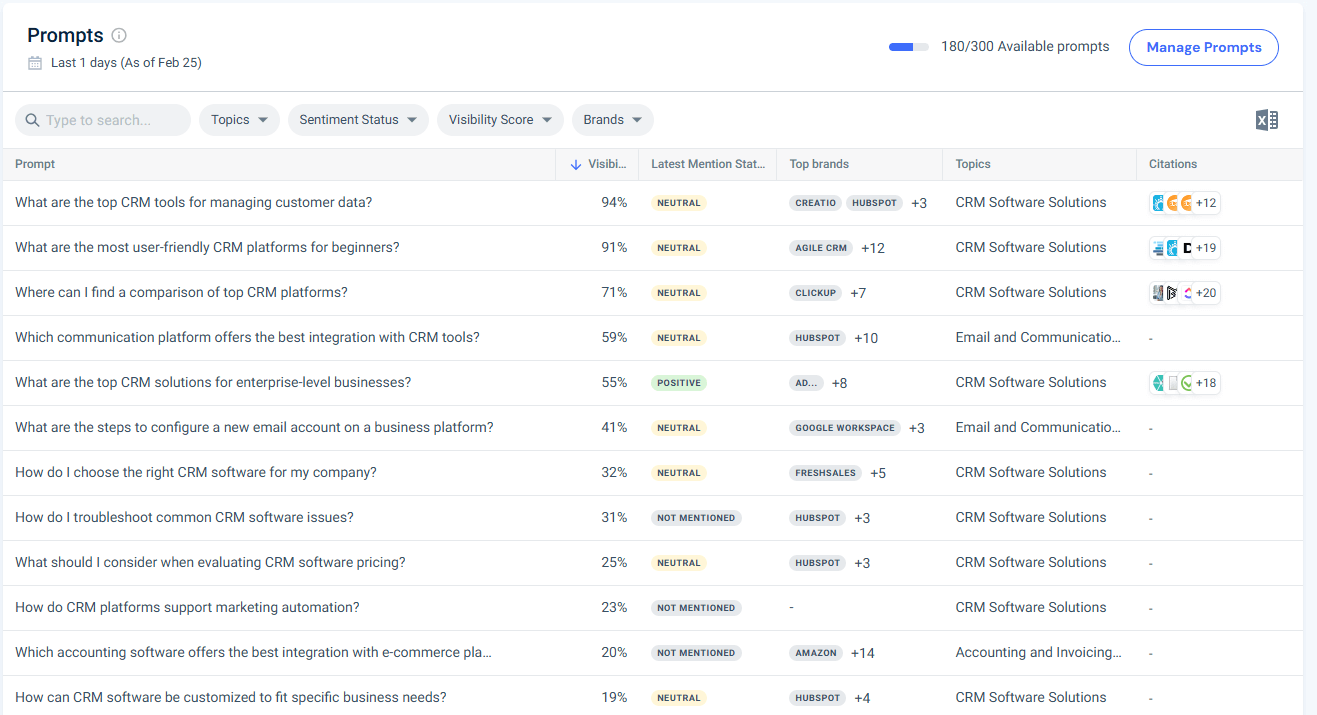Click the 55% visibility score

614,383
